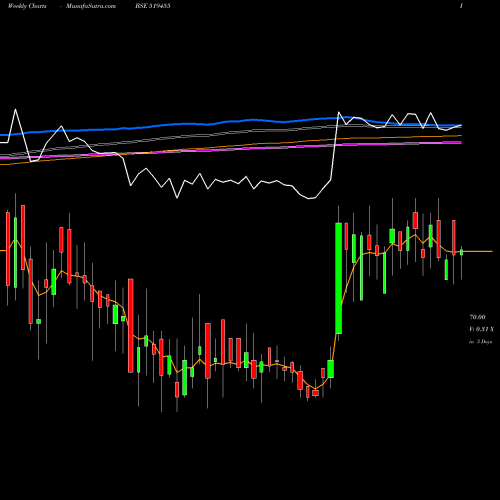Click the "in 2 Days" text
This screenshot has height=500, width=500.
click(x=480, y=342)
